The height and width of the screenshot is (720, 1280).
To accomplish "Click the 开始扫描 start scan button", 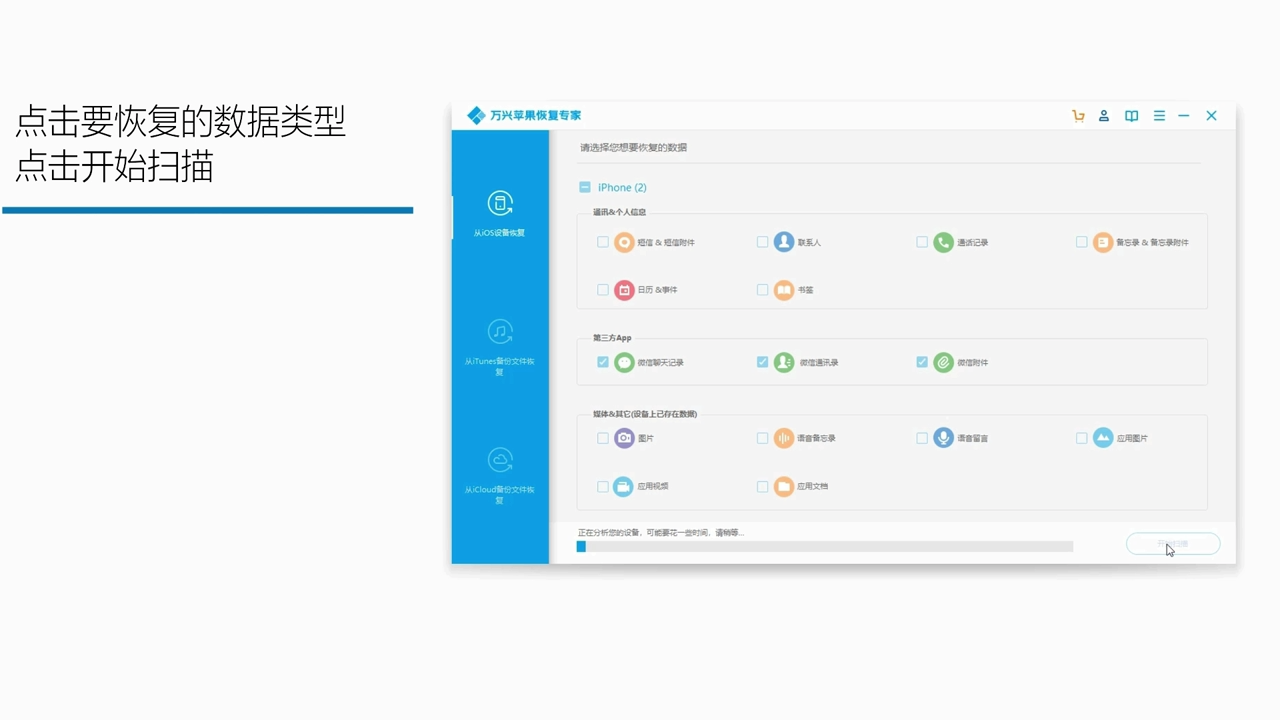I will pos(1173,544).
